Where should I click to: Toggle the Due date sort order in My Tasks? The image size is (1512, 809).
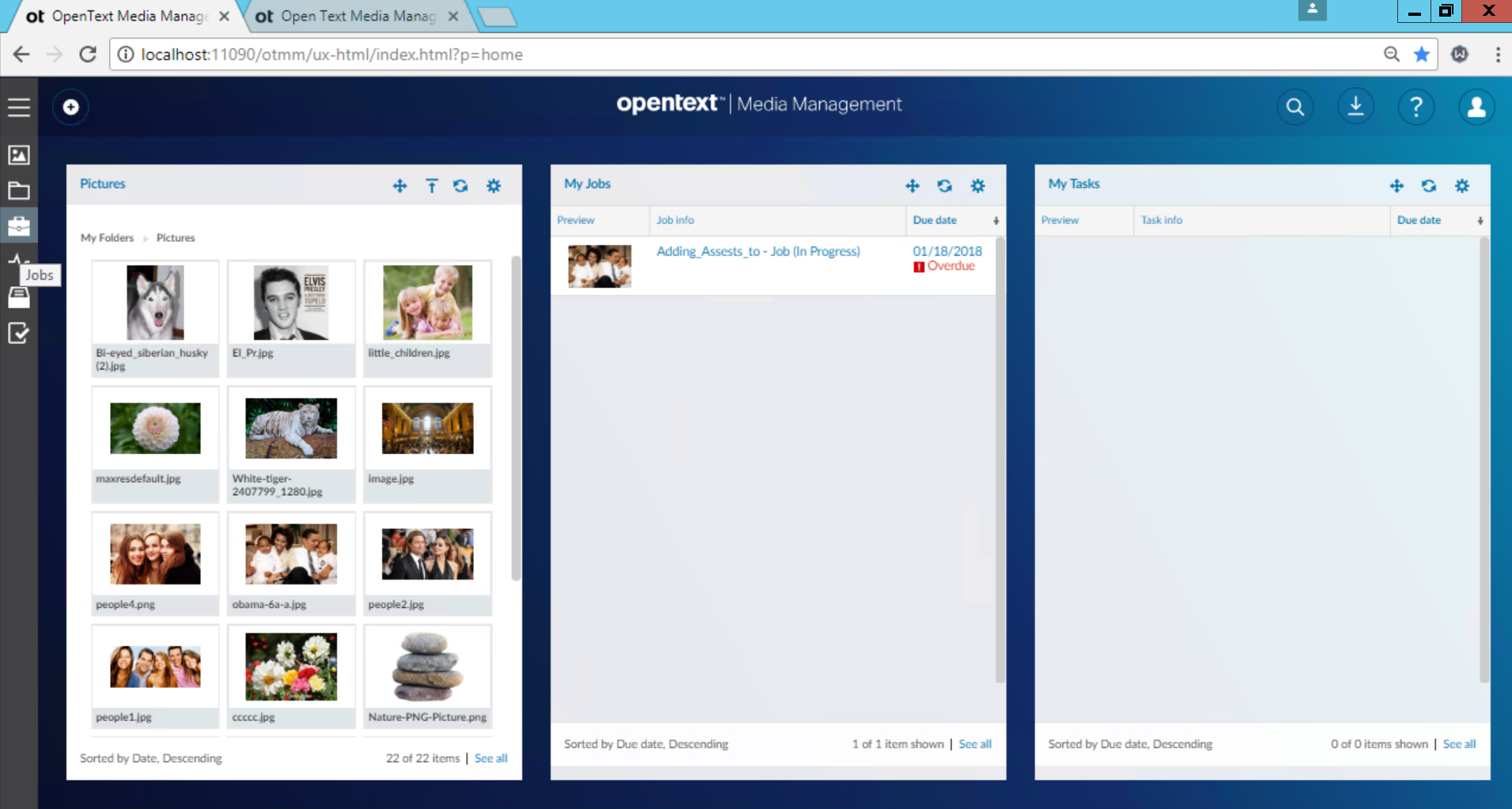pyautogui.click(x=1479, y=221)
